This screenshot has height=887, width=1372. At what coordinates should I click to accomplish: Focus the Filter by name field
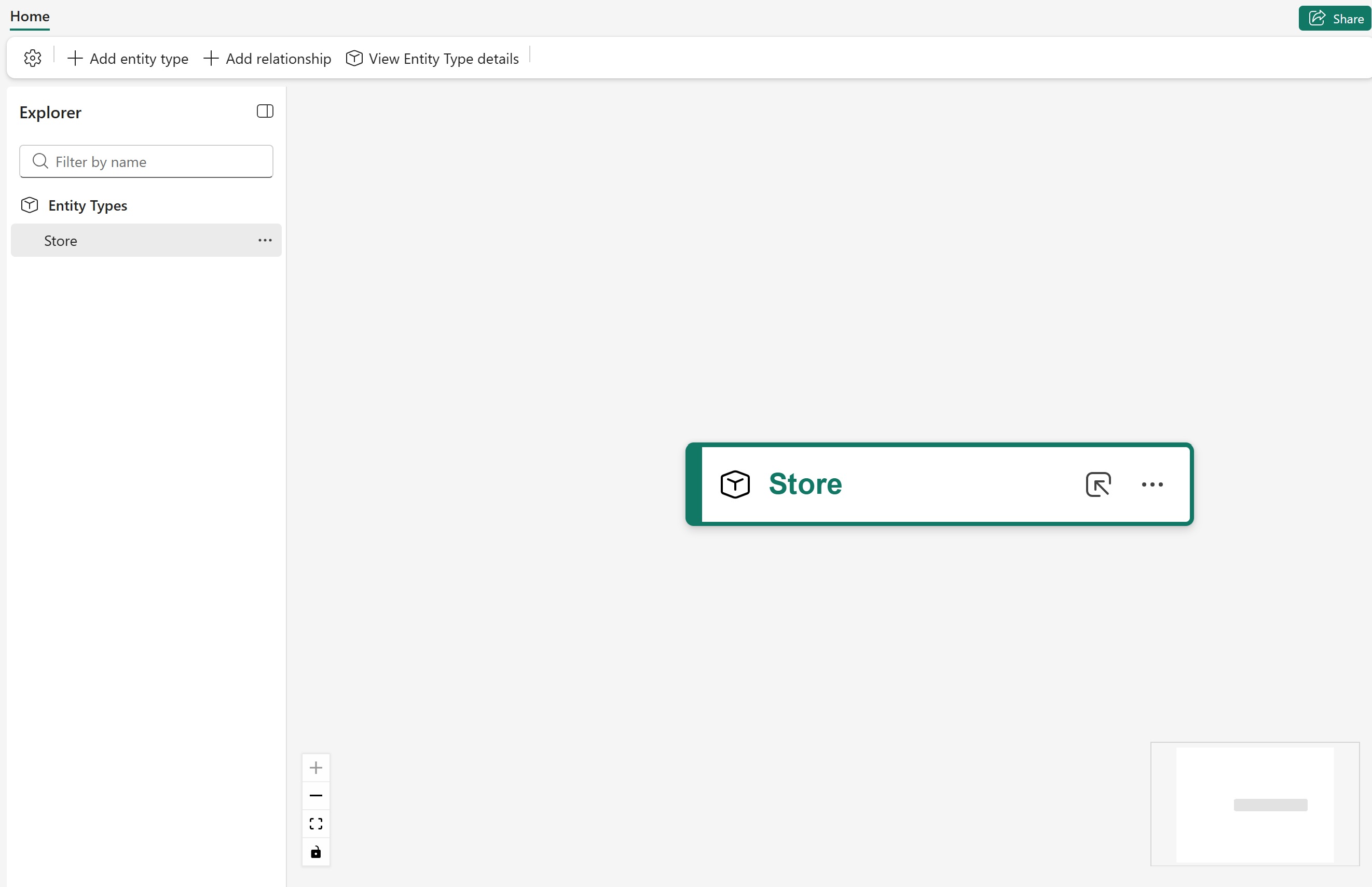point(146,162)
